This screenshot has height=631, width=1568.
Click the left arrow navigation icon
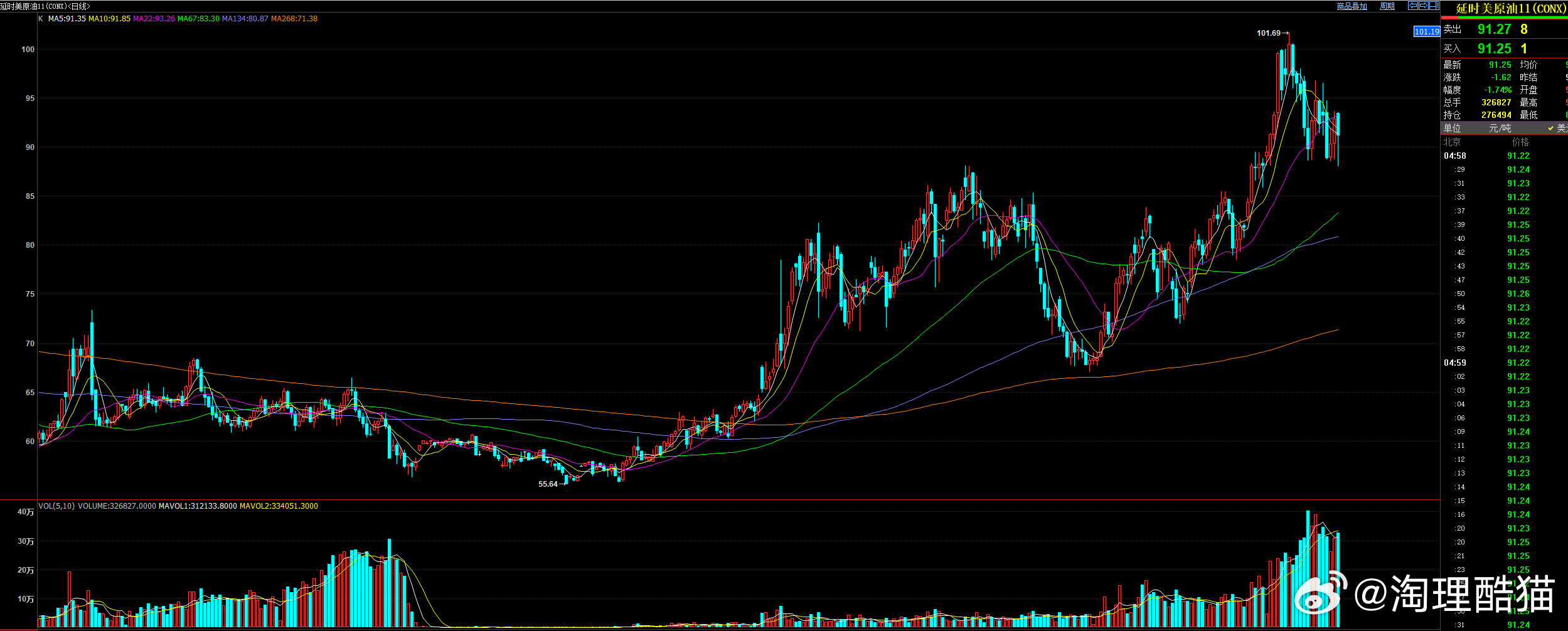point(1413,6)
